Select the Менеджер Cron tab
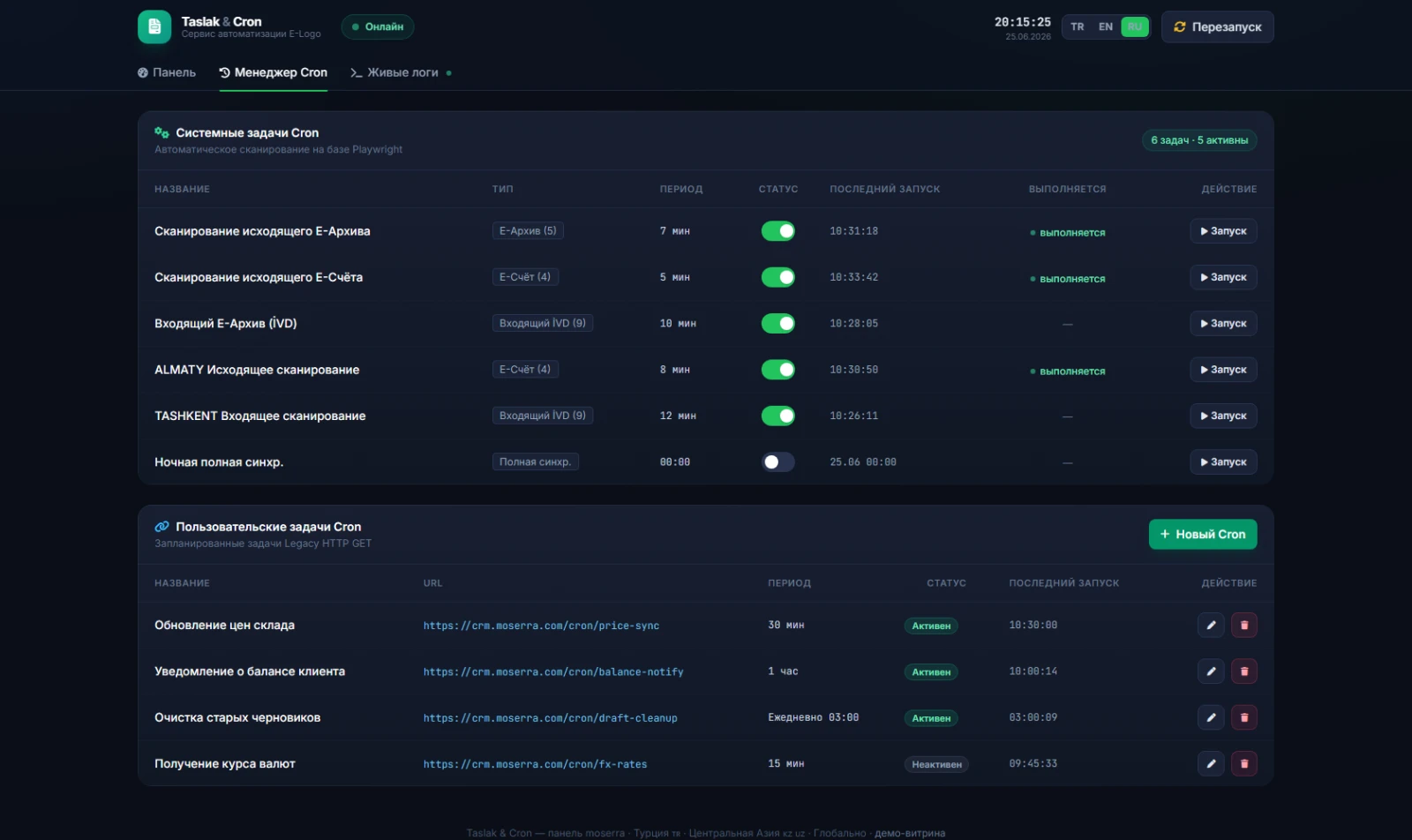This screenshot has width=1412, height=840. (x=274, y=72)
